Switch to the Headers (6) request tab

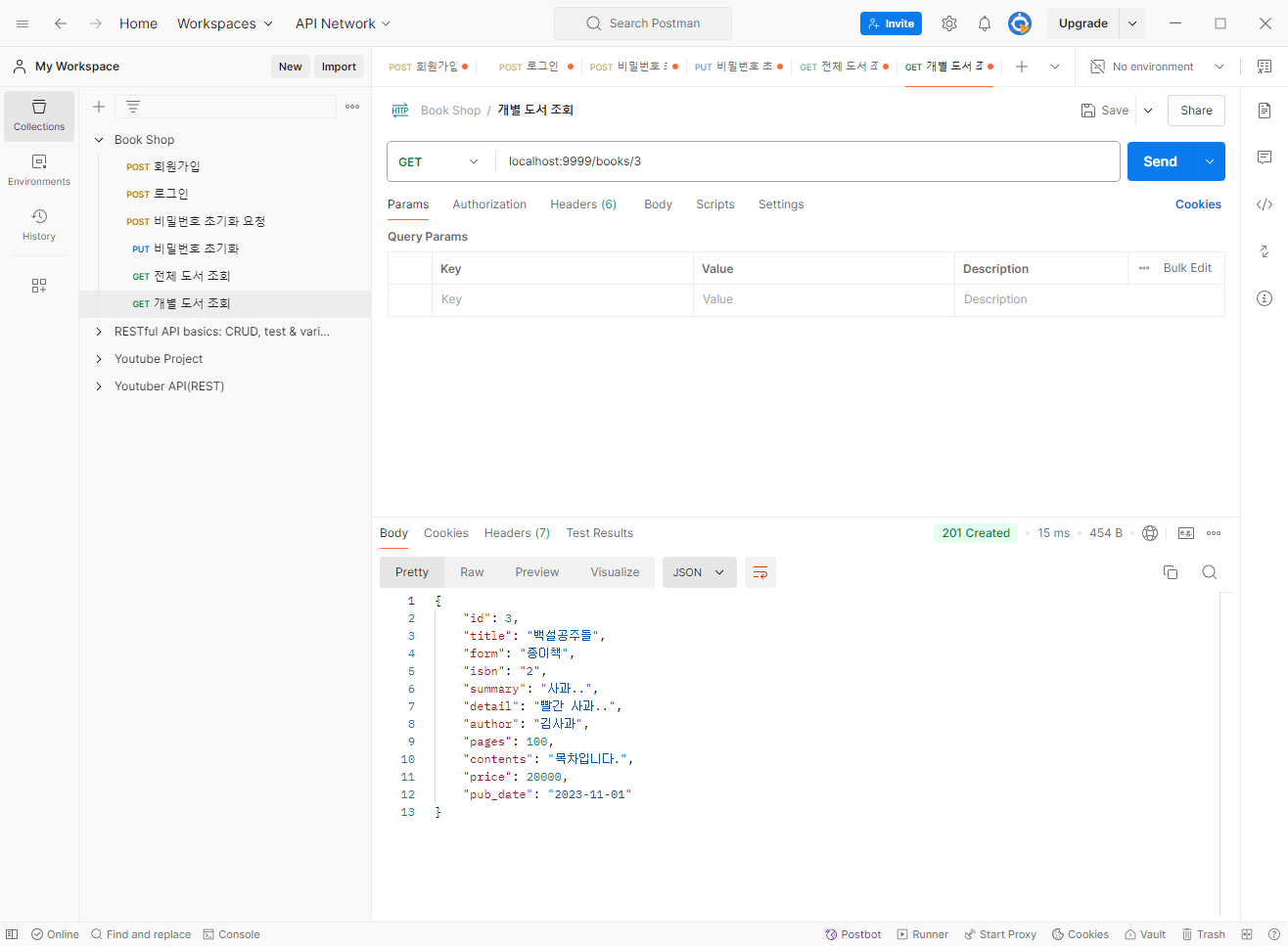click(583, 204)
